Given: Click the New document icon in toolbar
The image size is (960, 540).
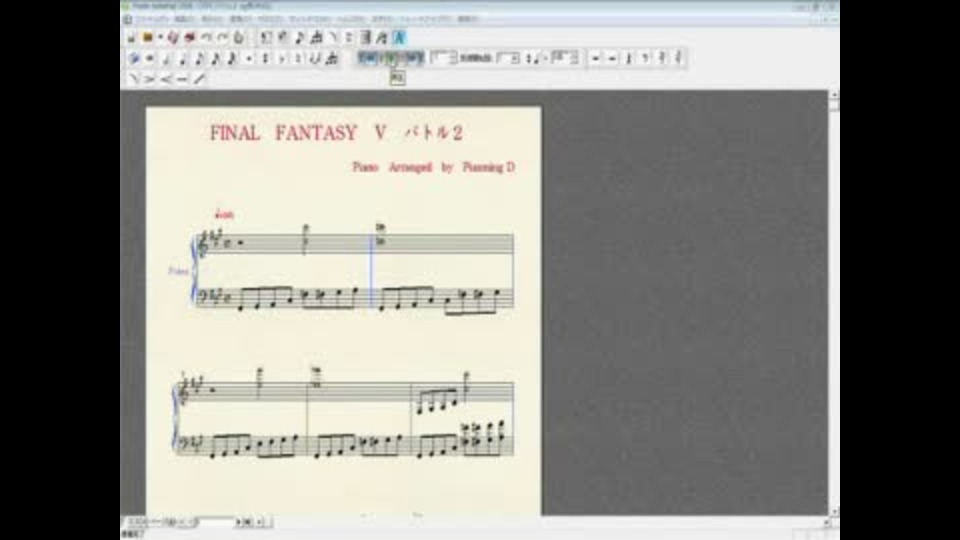Looking at the screenshot, I should pyautogui.click(x=132, y=38).
